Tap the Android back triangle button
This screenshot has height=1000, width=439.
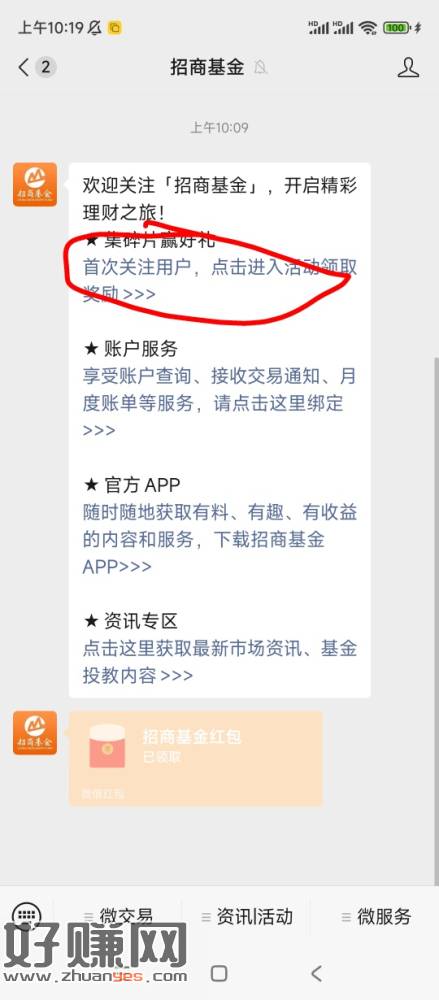click(316, 973)
